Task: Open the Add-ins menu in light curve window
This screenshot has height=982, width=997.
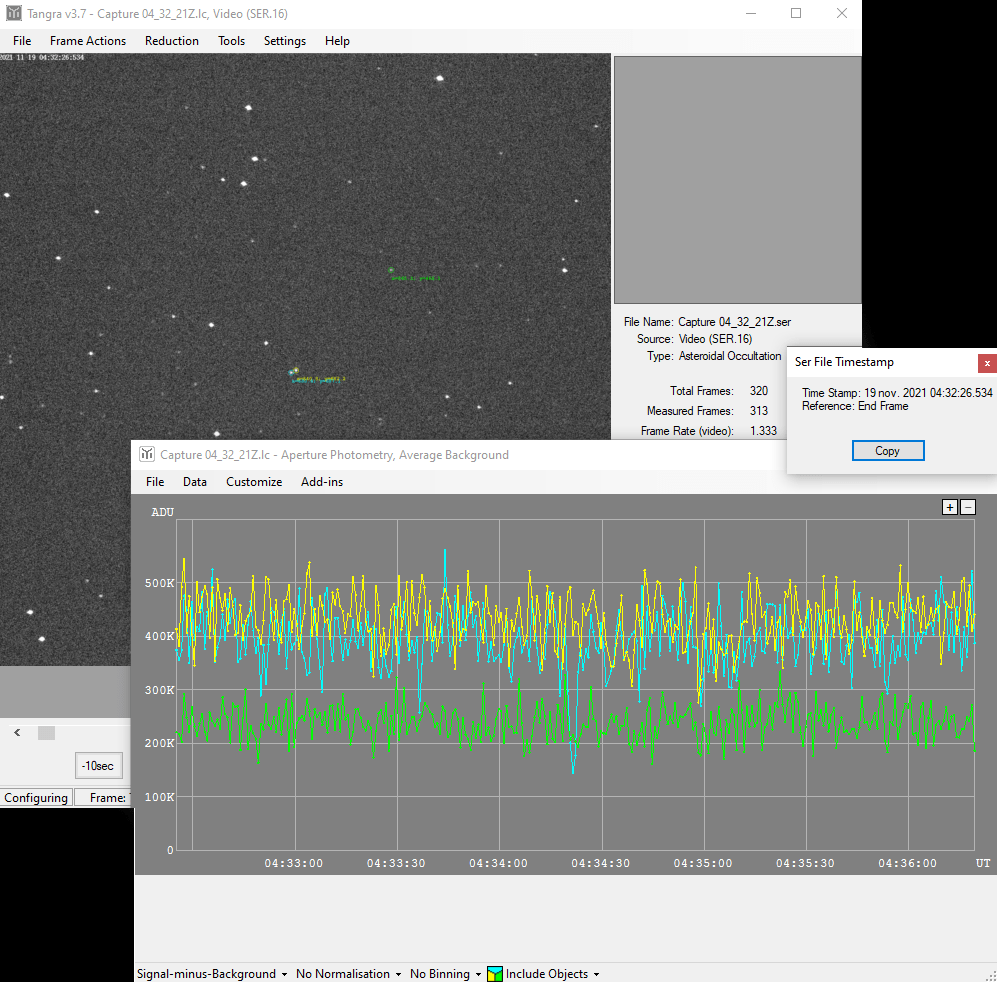Action: (321, 482)
